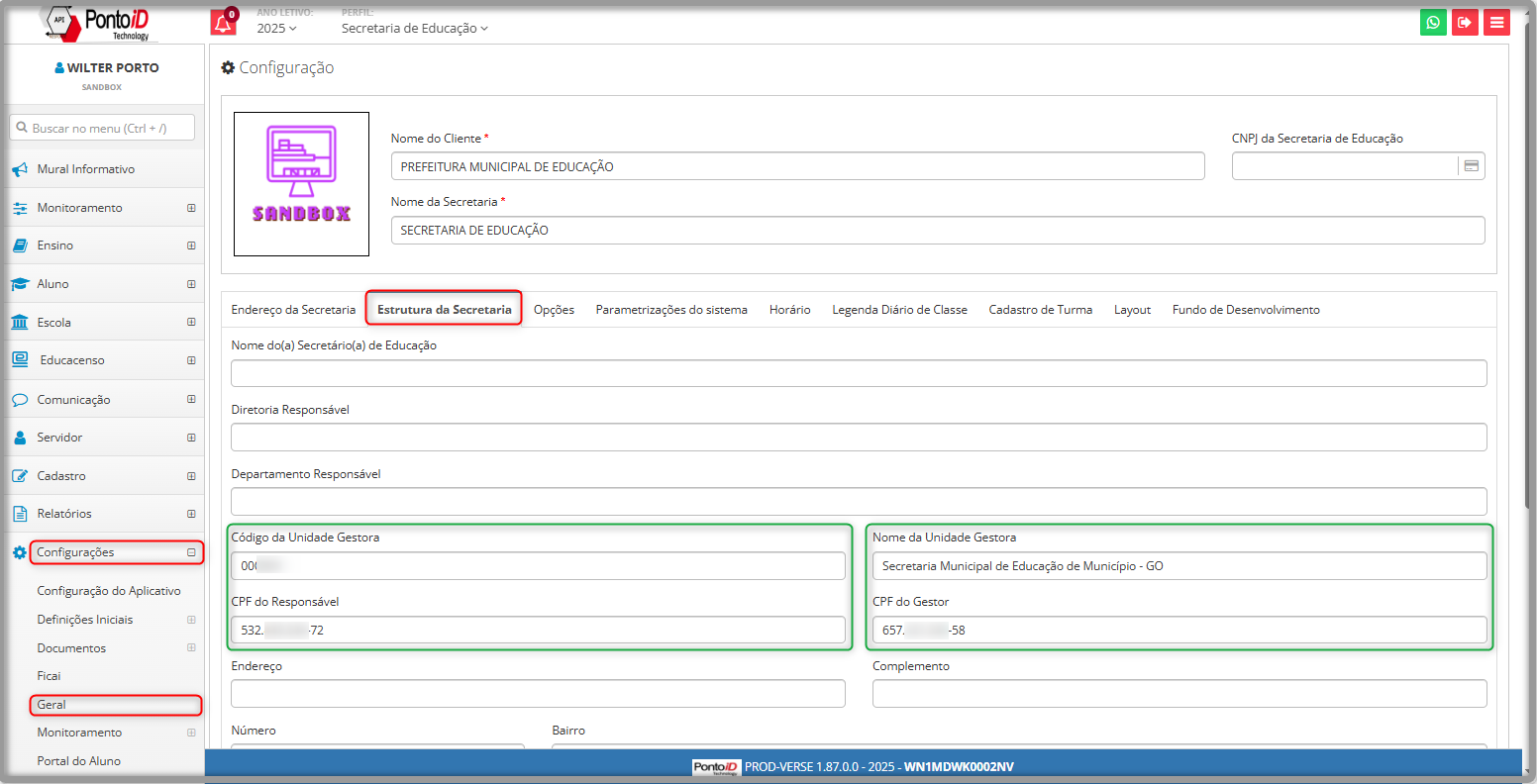Switch to Endereço da Secretaria tab
Viewport: 1537px width, 784px height.
coord(293,310)
